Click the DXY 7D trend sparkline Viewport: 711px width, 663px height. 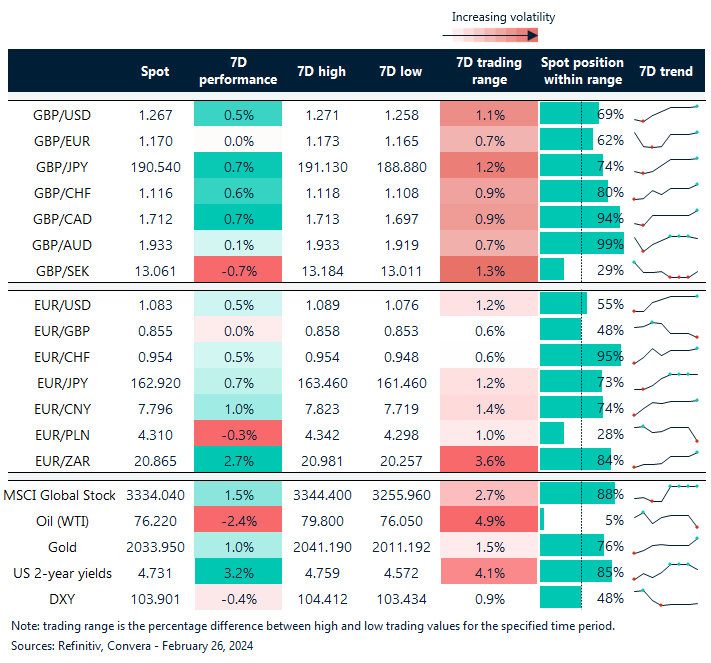(665, 598)
